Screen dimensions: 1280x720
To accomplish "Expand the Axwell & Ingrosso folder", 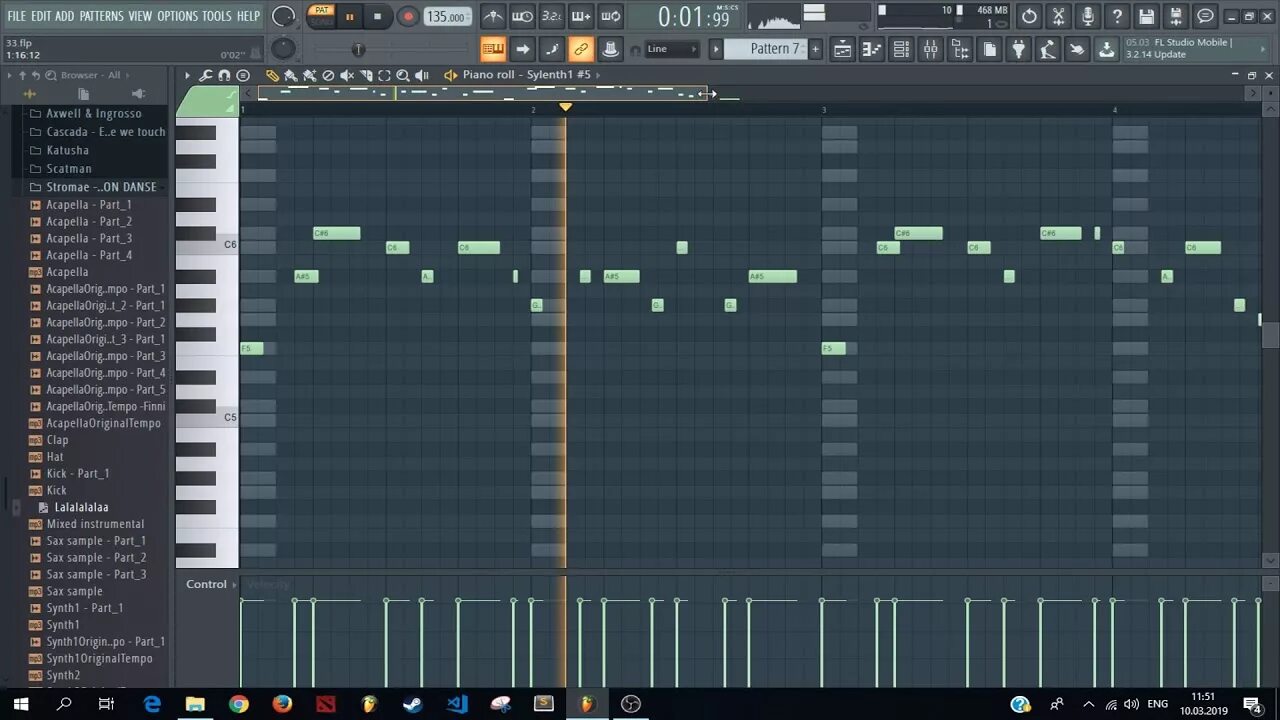I will click(x=88, y=113).
